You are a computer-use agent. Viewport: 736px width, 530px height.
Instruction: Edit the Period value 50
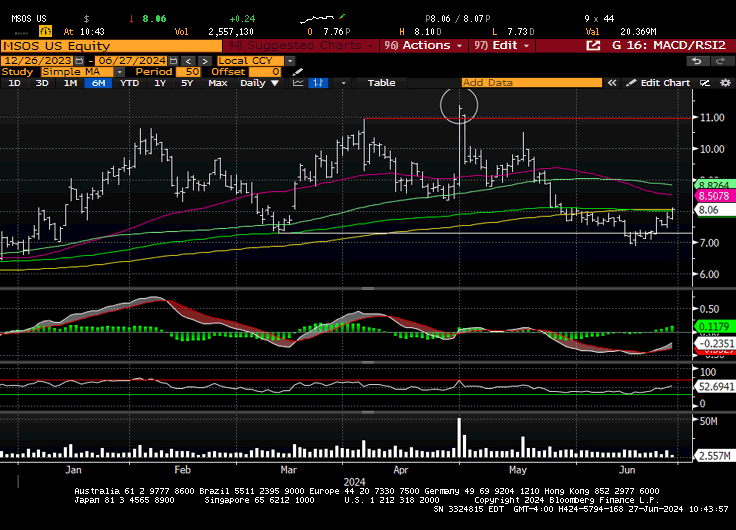click(189, 72)
